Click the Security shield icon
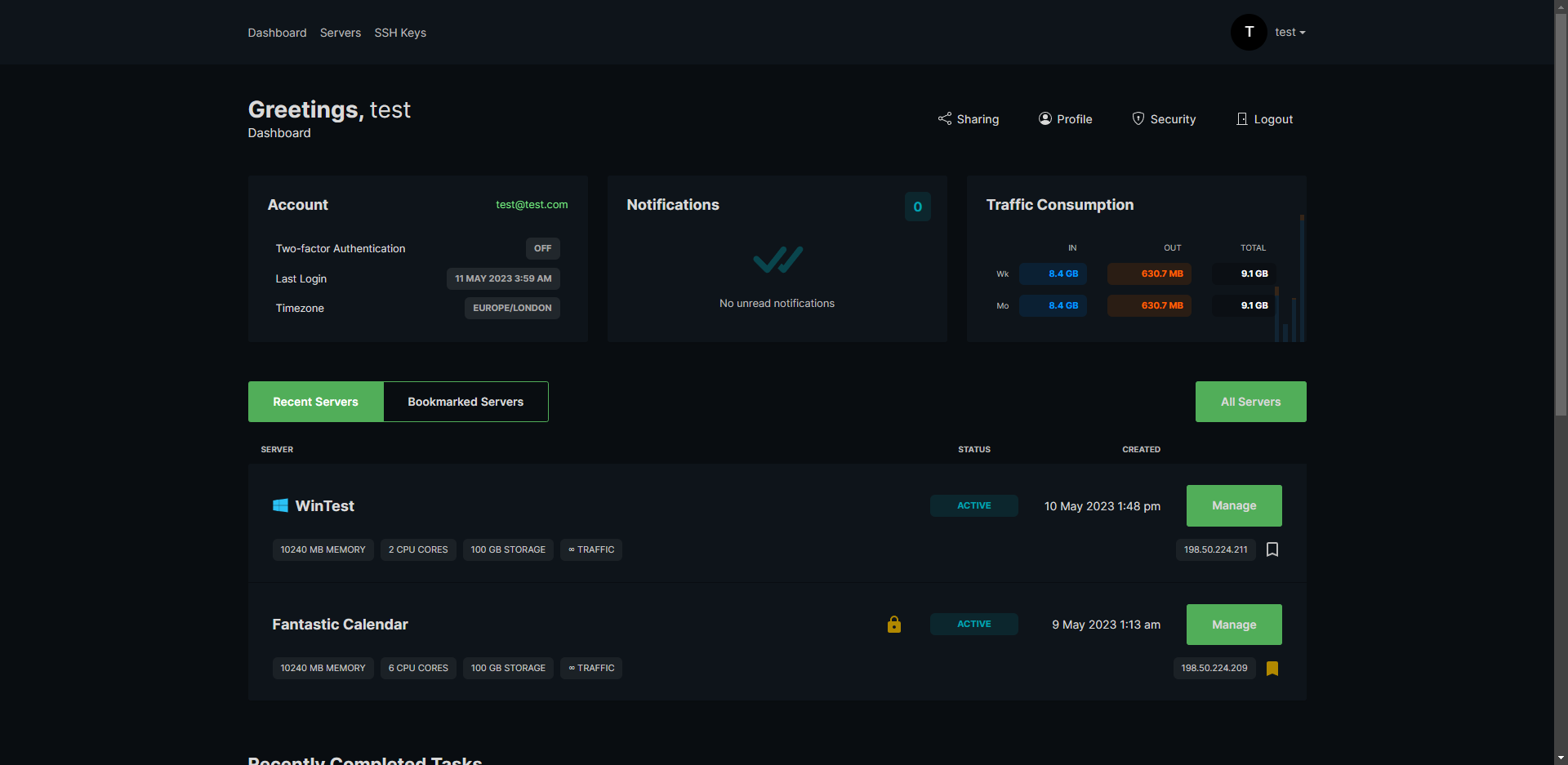Image resolution: width=1568 pixels, height=765 pixels. click(x=1138, y=118)
